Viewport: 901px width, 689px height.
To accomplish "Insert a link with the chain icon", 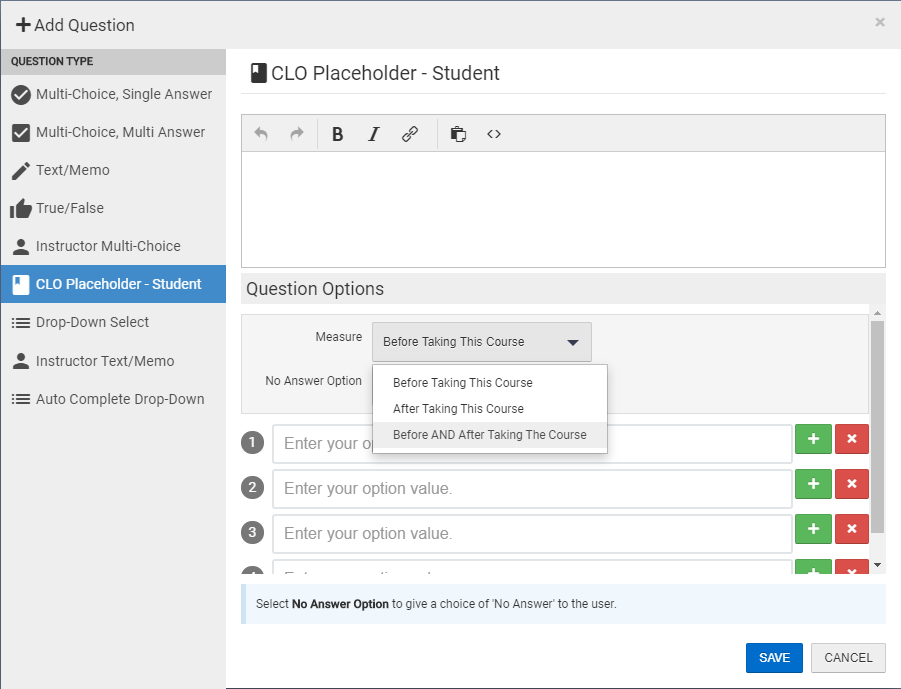I will coord(410,134).
